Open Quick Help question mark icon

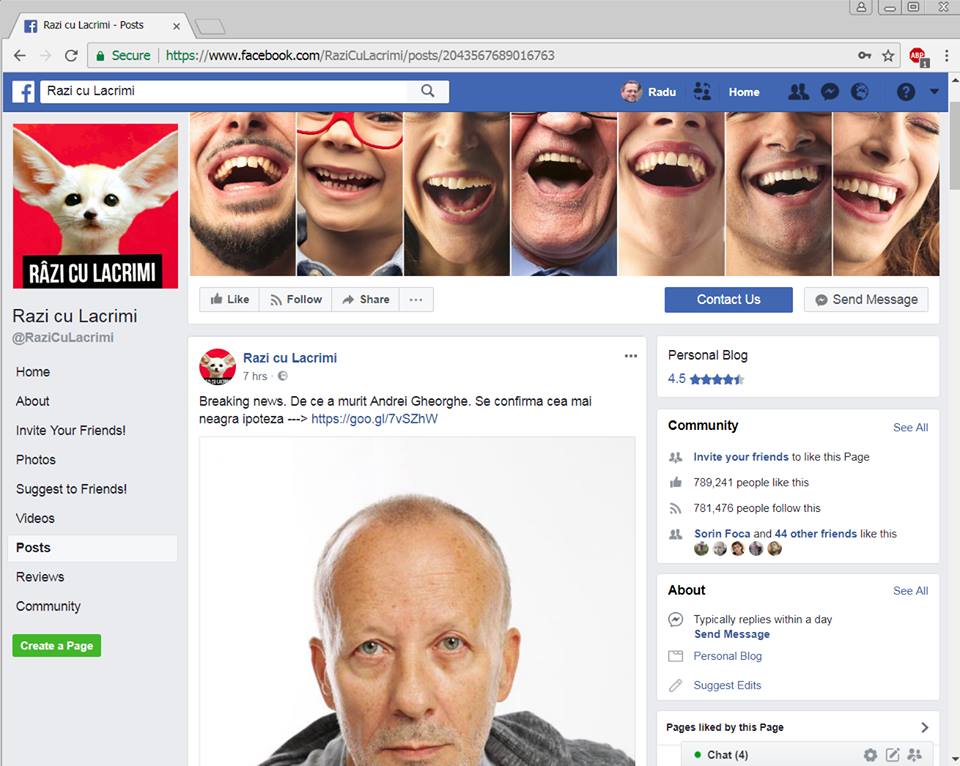tap(906, 92)
